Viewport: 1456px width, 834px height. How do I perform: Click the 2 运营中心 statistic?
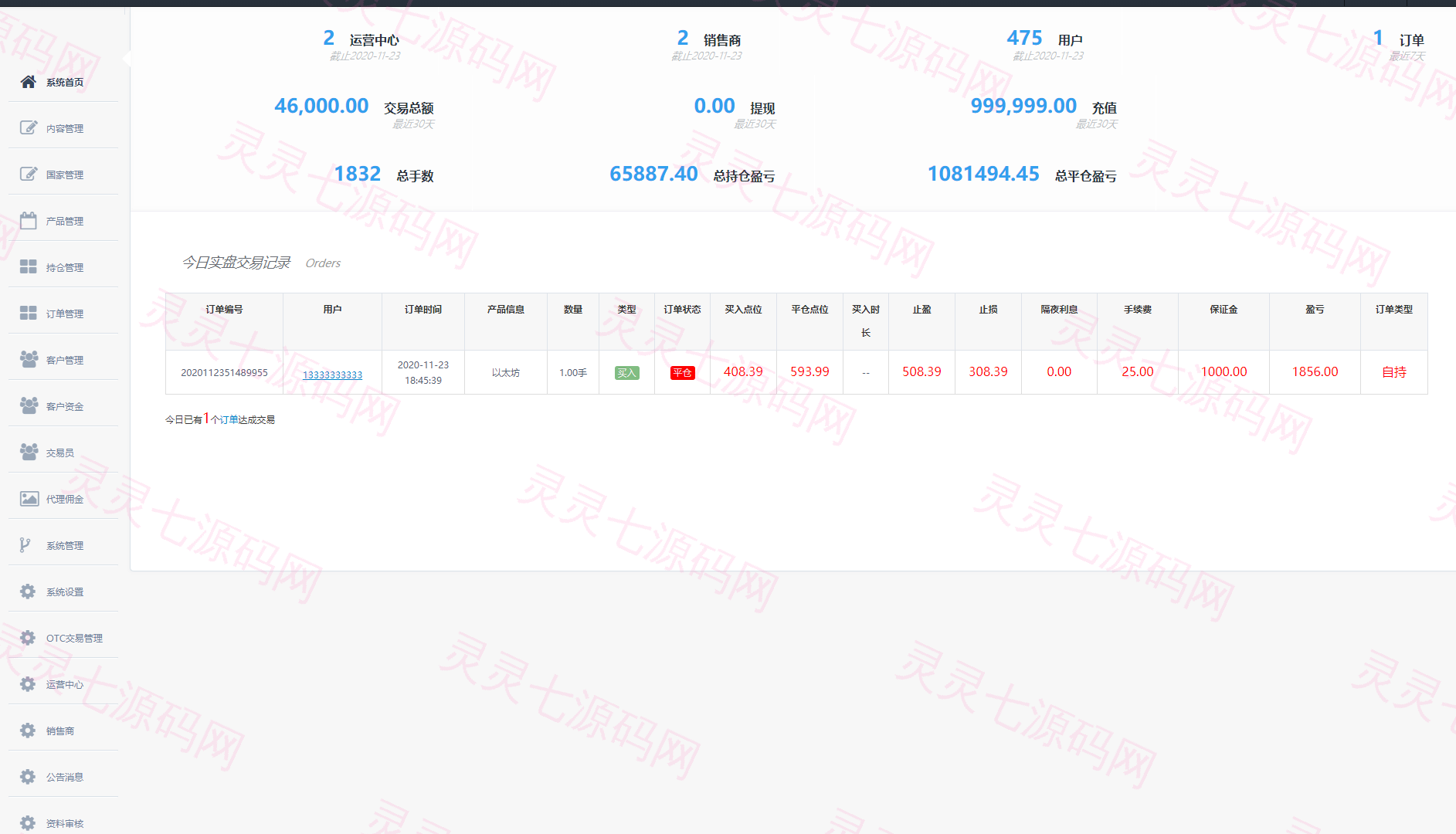tap(361, 39)
